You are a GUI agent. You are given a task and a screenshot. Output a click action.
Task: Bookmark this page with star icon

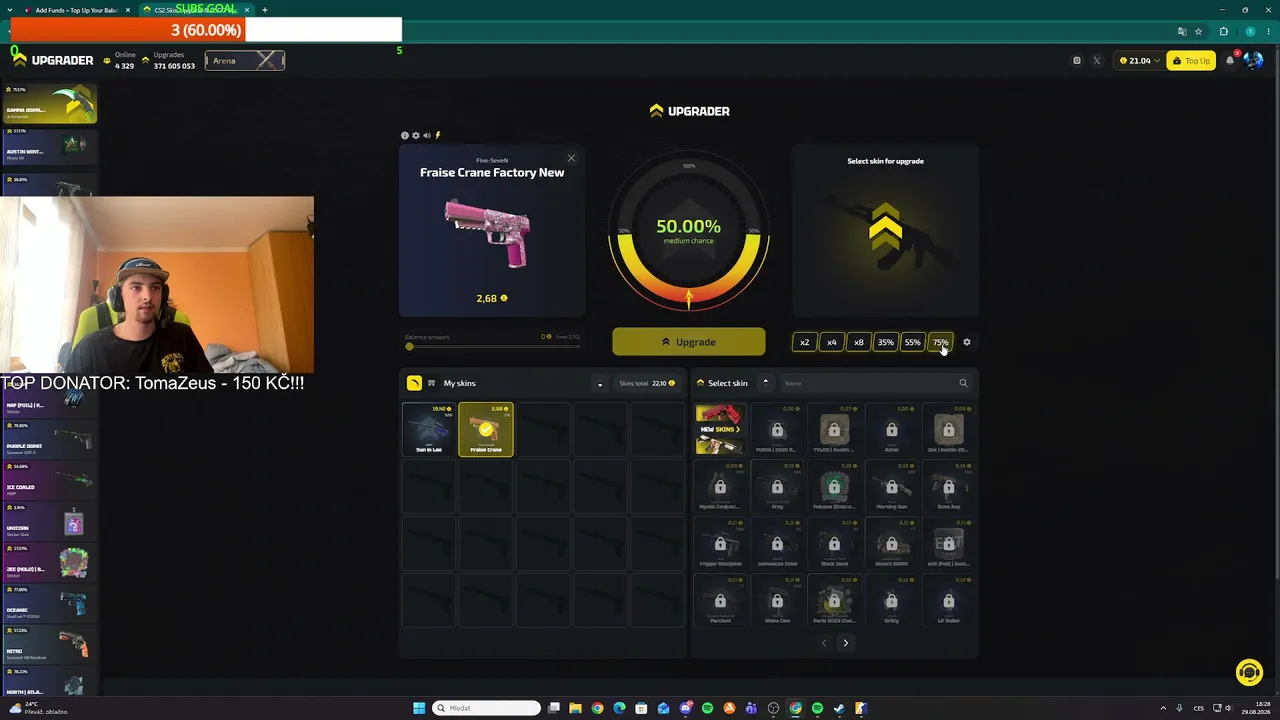1198,31
